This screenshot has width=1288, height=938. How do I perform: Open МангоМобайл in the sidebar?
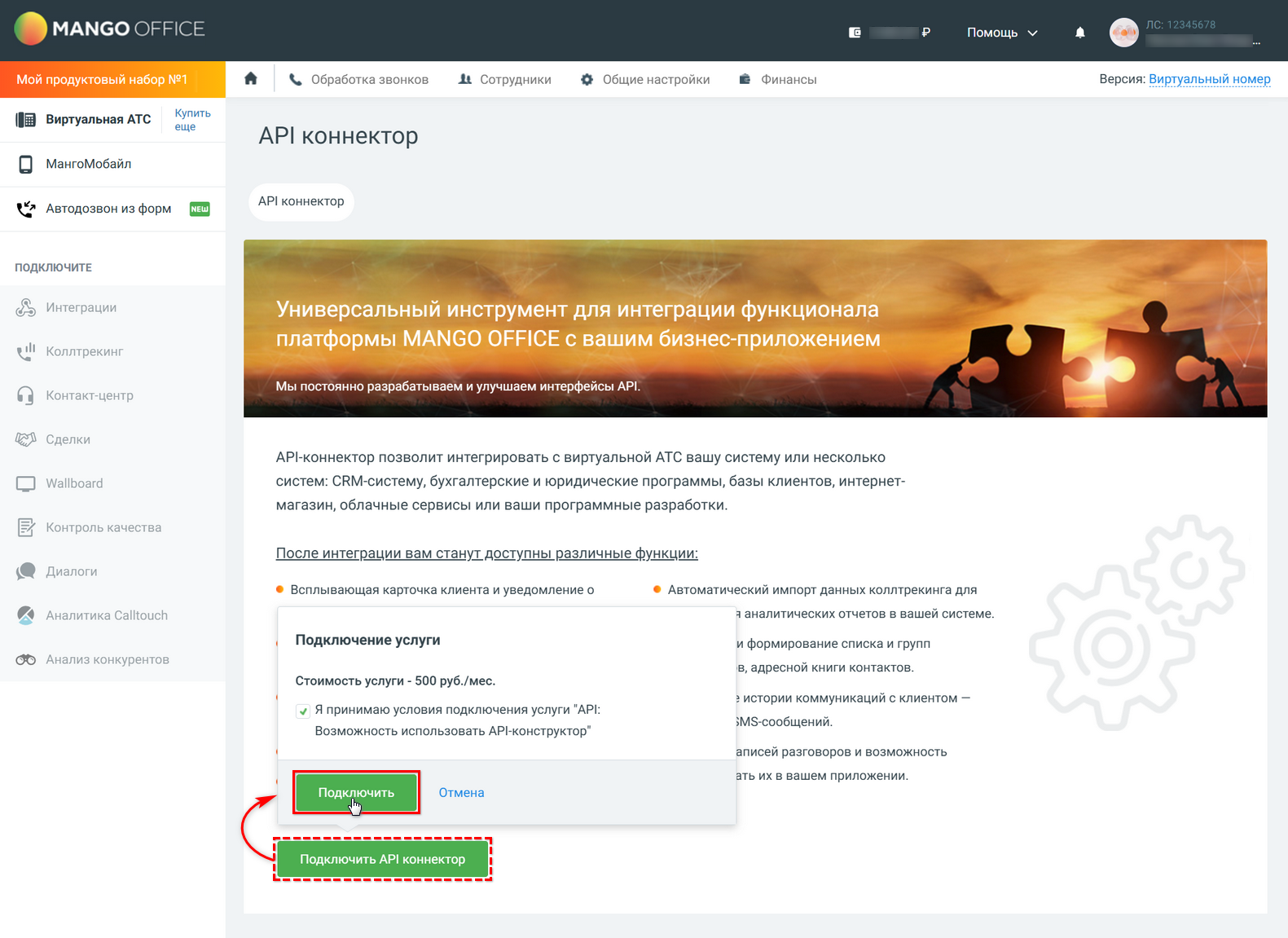click(112, 164)
